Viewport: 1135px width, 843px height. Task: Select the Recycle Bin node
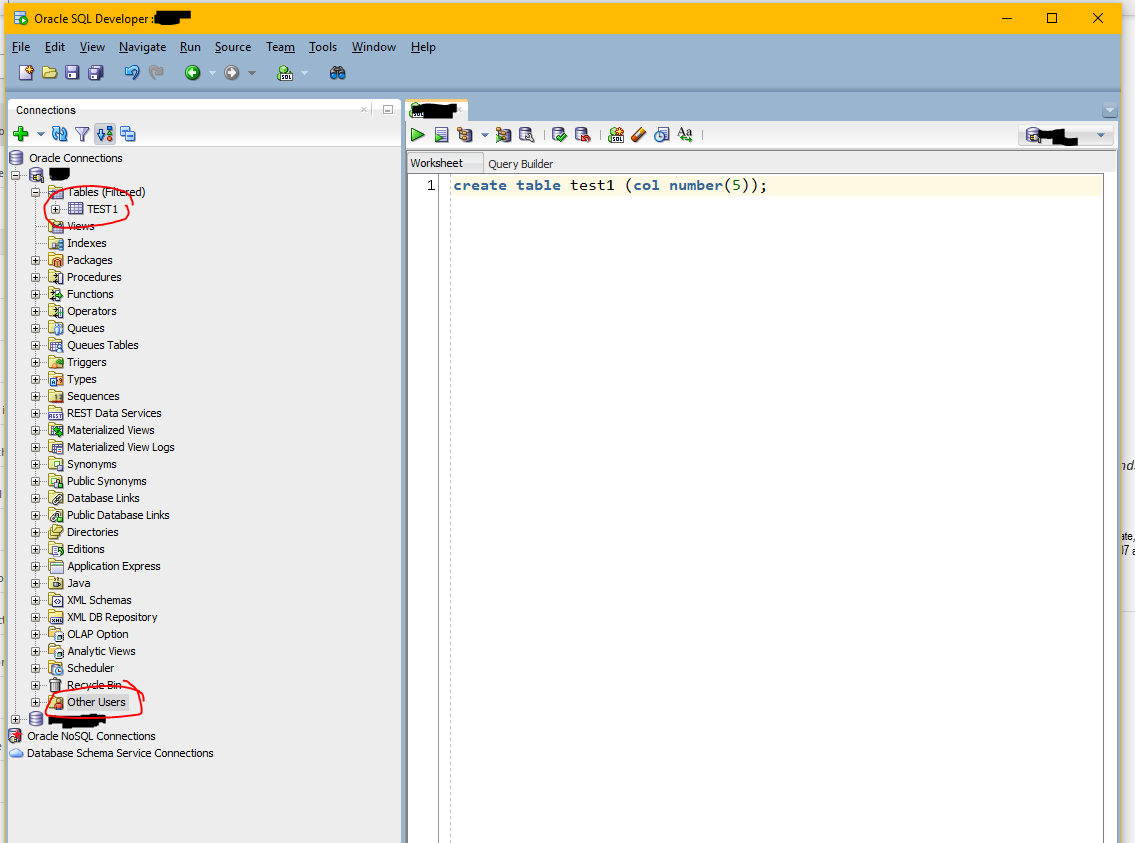coord(94,685)
